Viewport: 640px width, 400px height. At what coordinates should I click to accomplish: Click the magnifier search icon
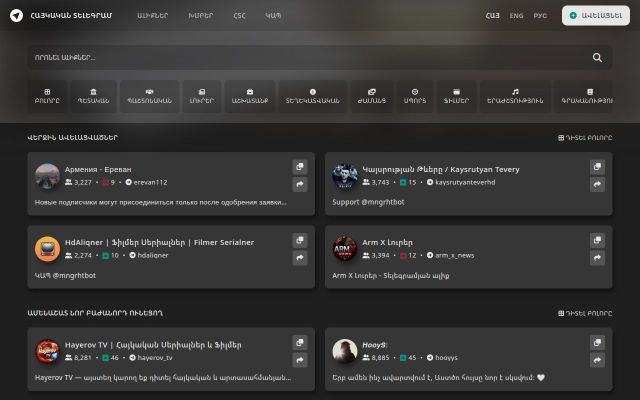point(597,58)
